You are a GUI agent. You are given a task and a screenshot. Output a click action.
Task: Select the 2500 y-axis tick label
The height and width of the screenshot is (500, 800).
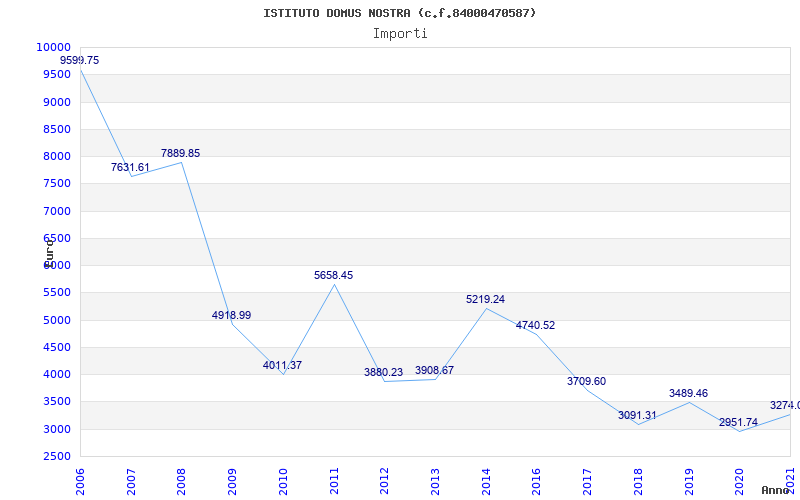(x=56, y=456)
